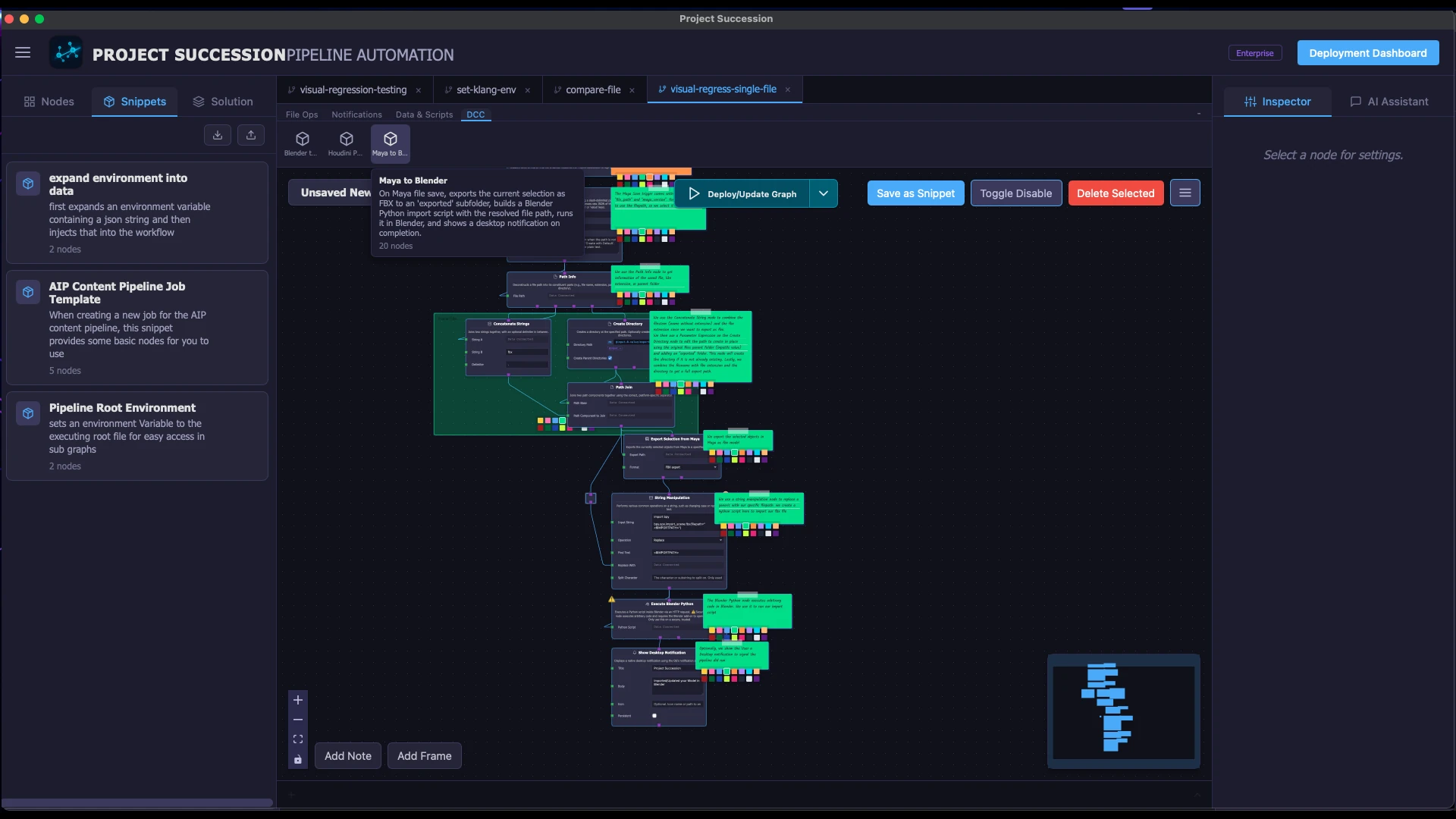The width and height of the screenshot is (1456, 819).
Task: Zoom out on the graph canvas
Action: pyautogui.click(x=298, y=720)
